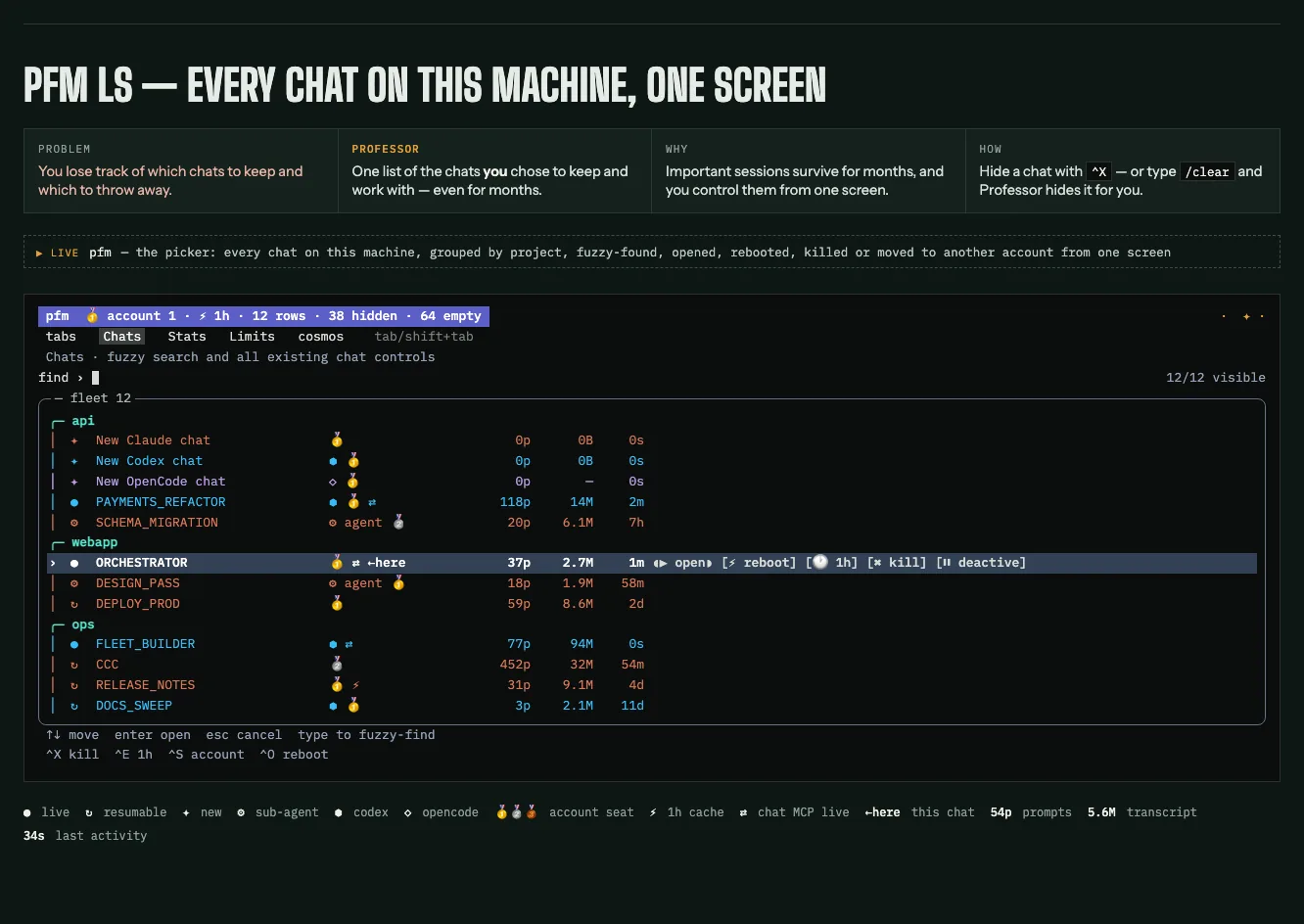Click the live dot before FLEET_BUILDER
1304x924 pixels.
(74, 644)
